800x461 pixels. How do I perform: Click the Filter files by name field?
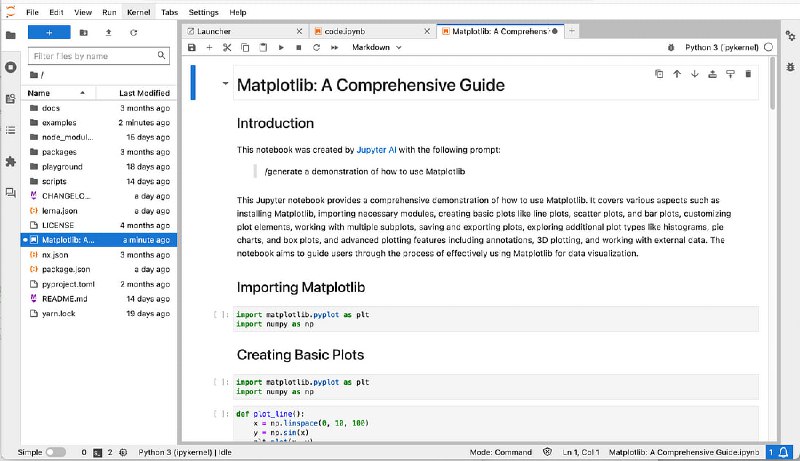tap(98, 56)
